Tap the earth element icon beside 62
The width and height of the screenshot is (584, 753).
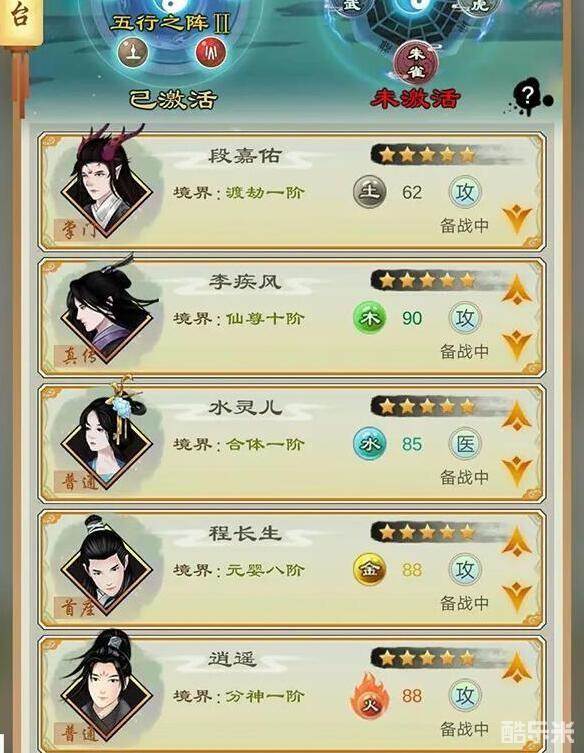369,192
